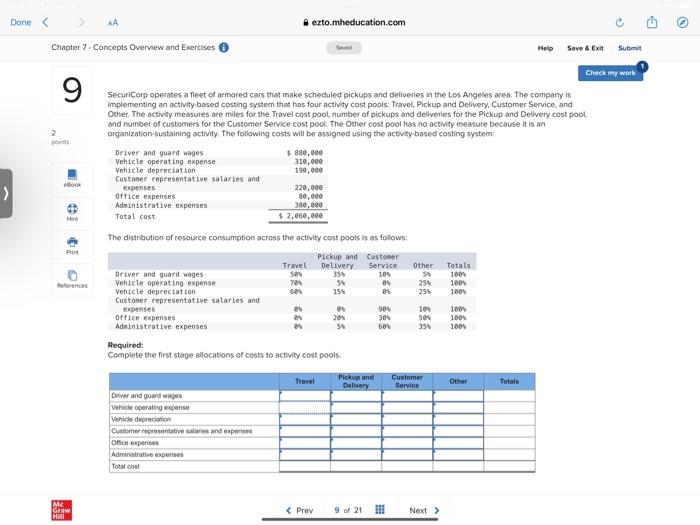
Task: Select Customer representative salaries Customer Service cell
Action: [407, 431]
